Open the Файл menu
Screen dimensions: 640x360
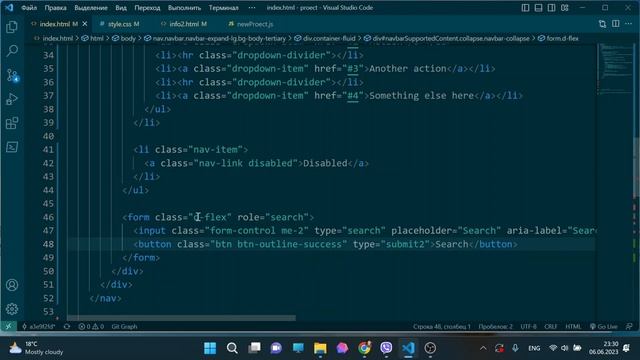pos(29,8)
